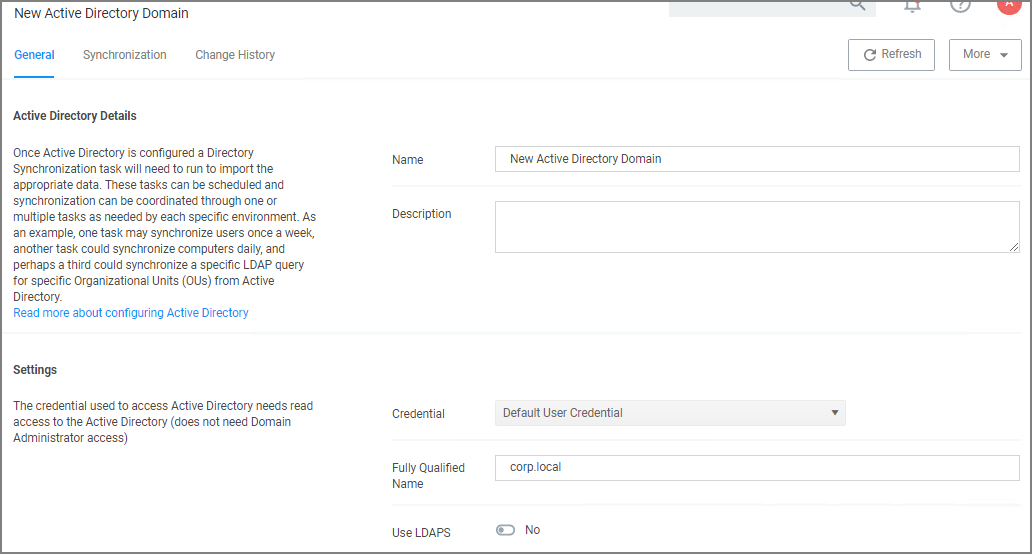Viewport: 1032px width, 554px height.
Task: Select the General tab
Action: pyautogui.click(x=34, y=55)
